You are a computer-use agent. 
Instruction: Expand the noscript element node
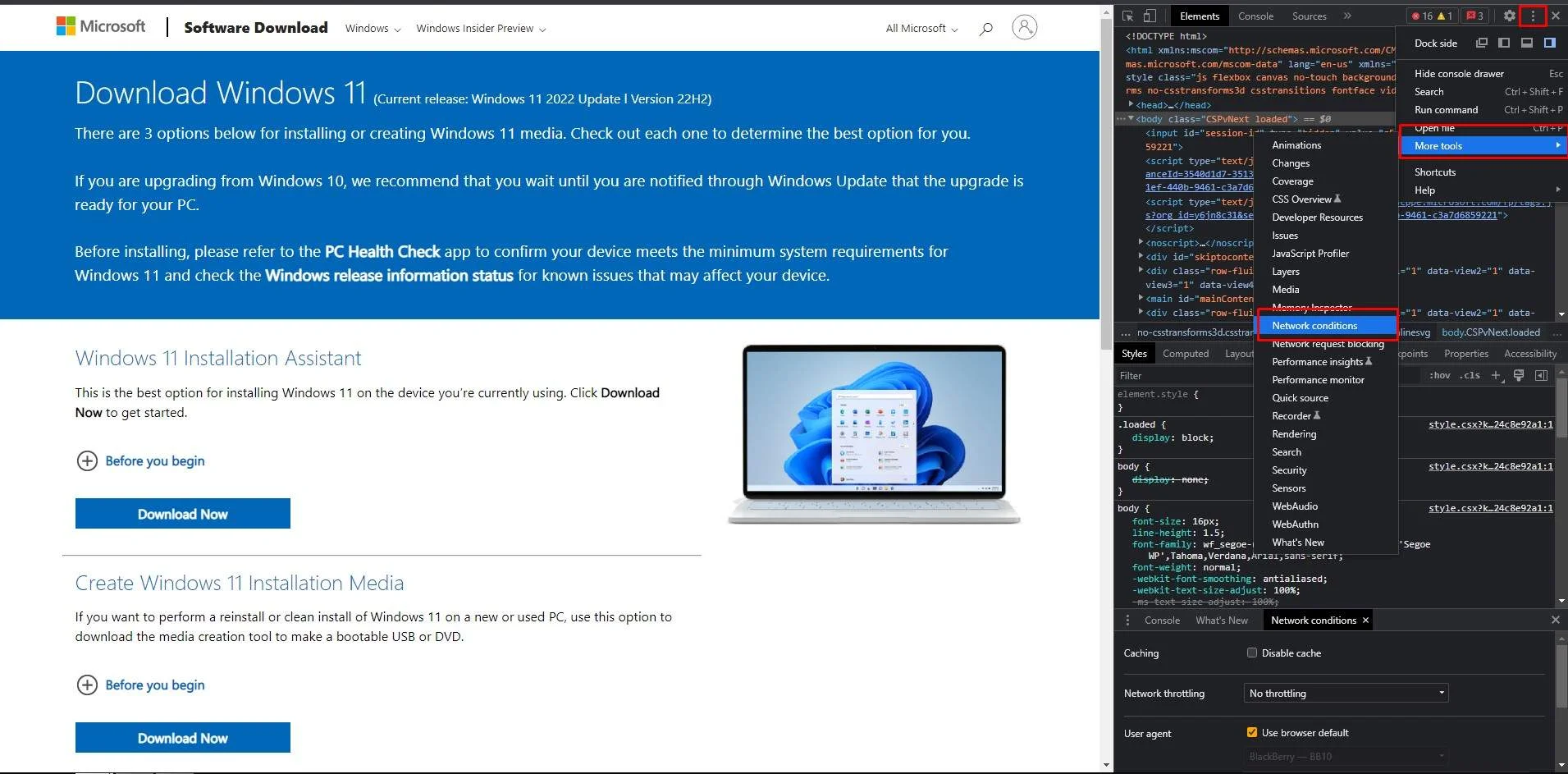coord(1141,242)
